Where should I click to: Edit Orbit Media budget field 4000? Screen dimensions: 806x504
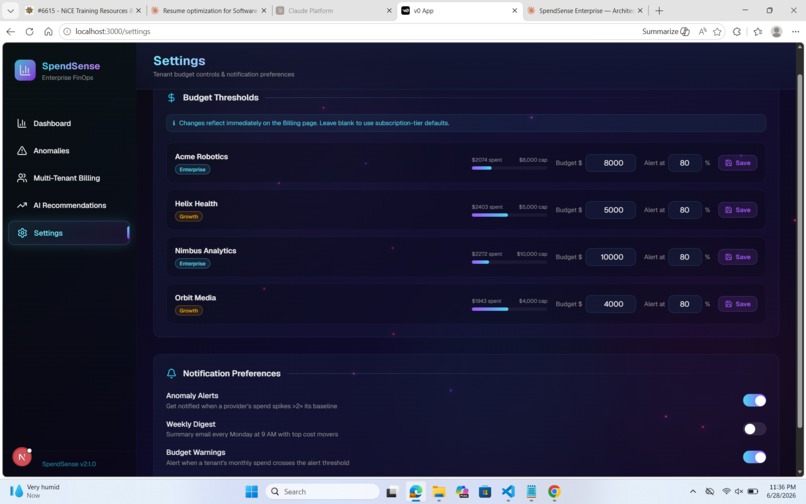pos(611,304)
